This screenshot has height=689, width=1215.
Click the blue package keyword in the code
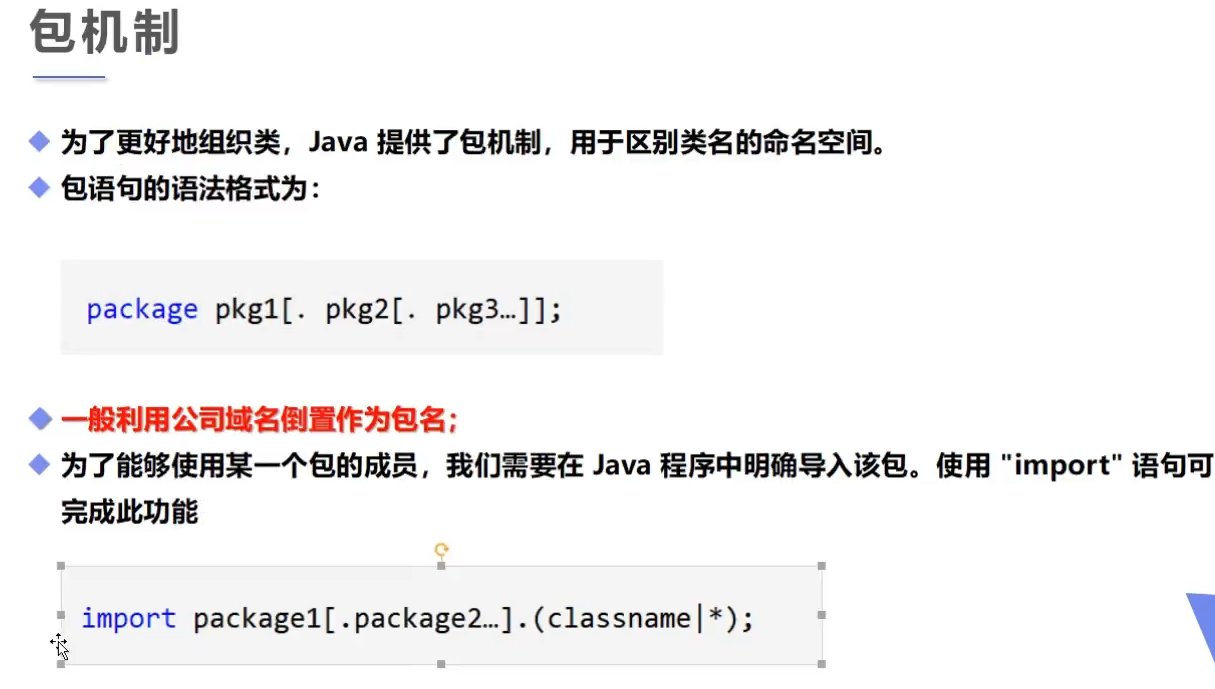click(x=142, y=310)
